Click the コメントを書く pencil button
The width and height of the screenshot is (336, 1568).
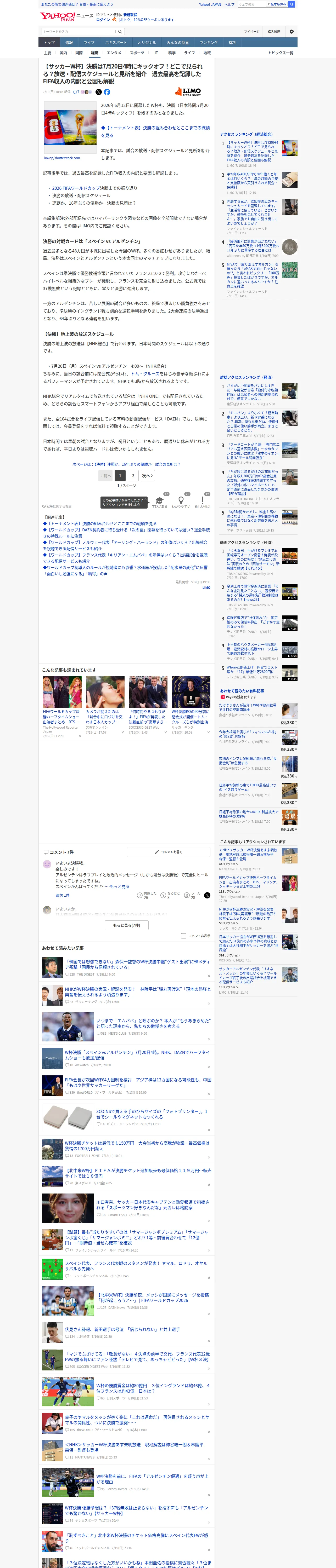point(168,852)
